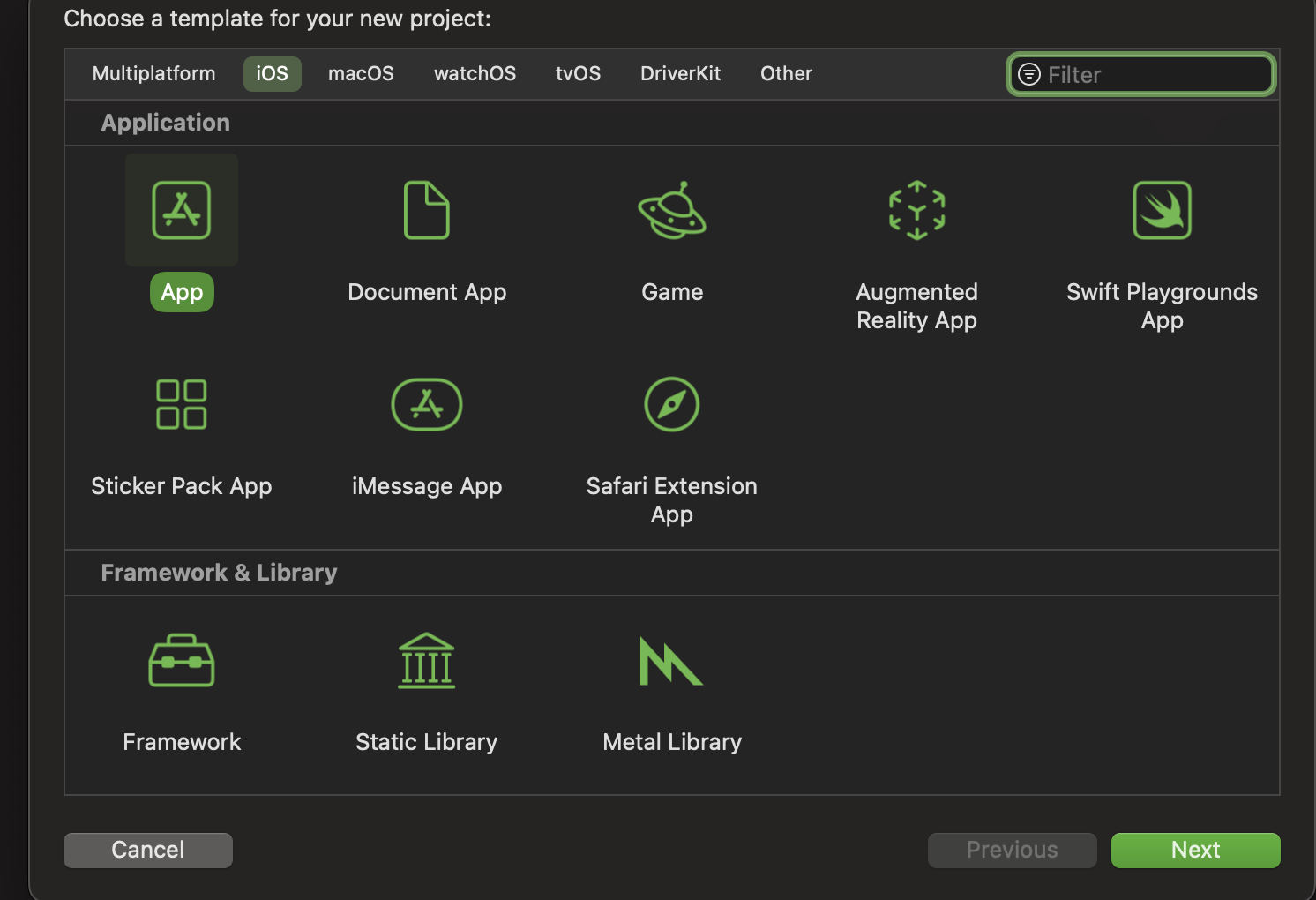The width and height of the screenshot is (1316, 900).
Task: Select the App template icon
Action: pyautogui.click(x=182, y=210)
